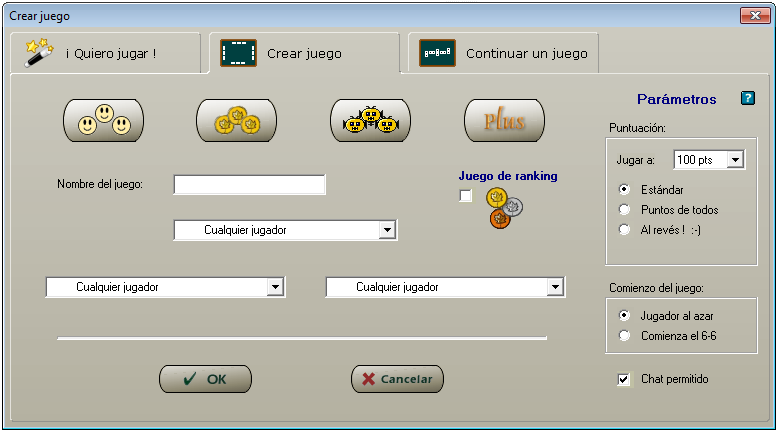Click the Nombre del juego text field
The width and height of the screenshot is (777, 431).
click(x=250, y=184)
